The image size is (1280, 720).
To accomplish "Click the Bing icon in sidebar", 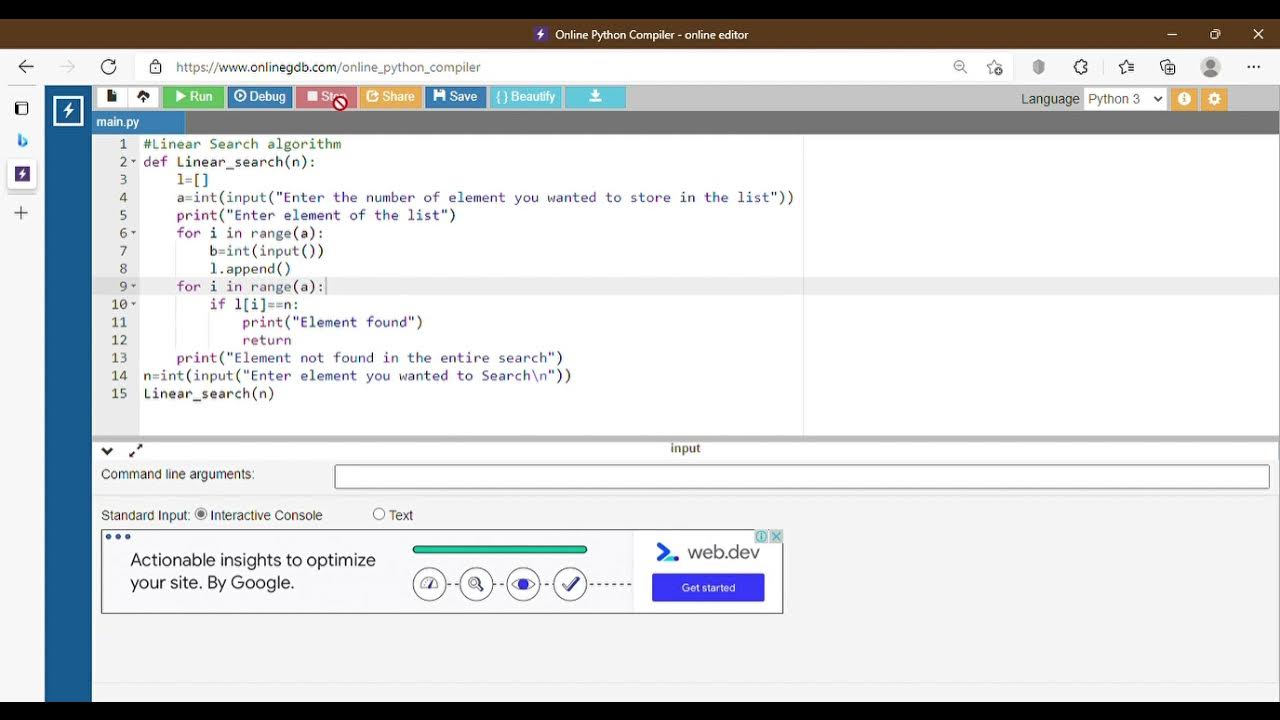I will 22,141.
